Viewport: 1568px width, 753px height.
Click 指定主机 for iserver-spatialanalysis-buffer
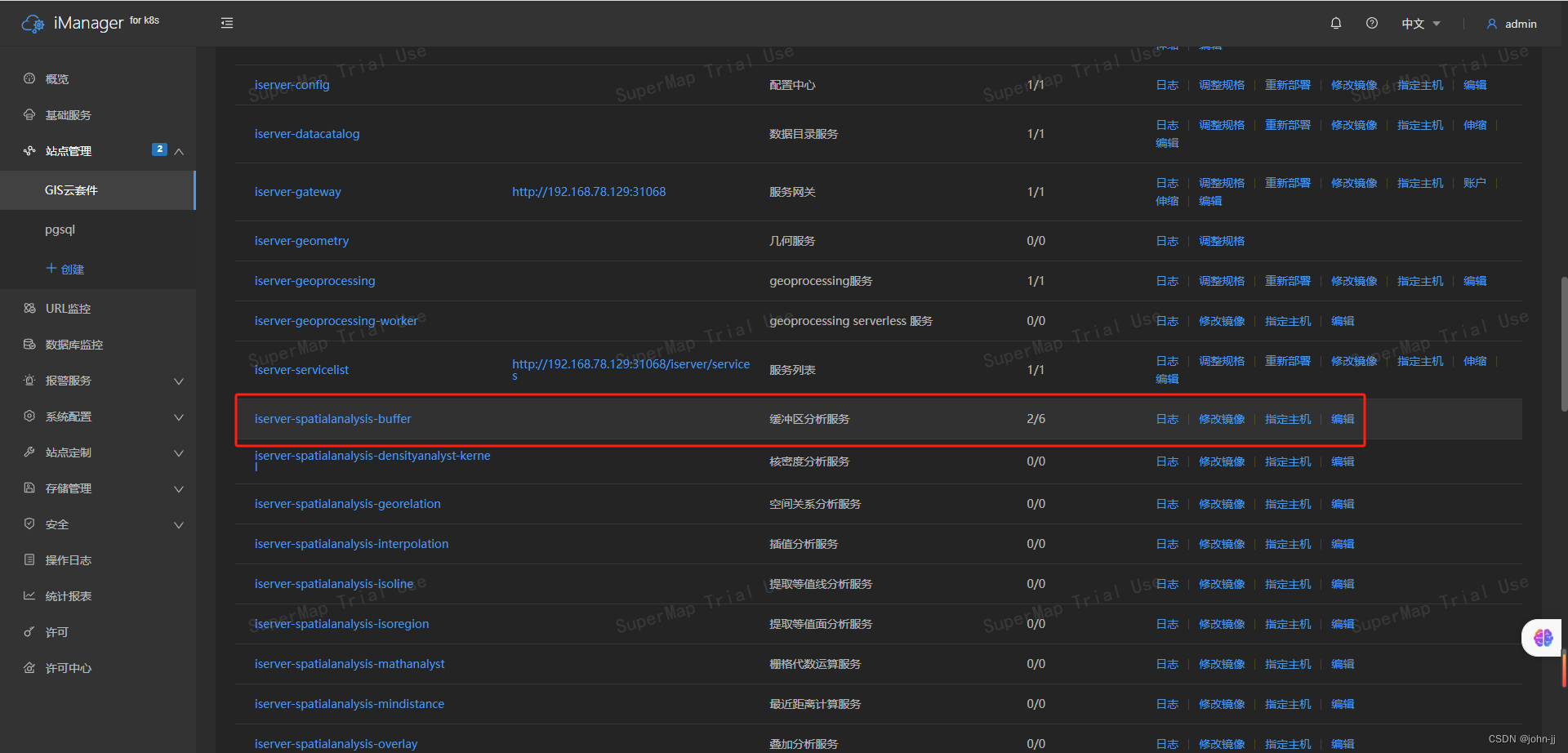point(1288,419)
